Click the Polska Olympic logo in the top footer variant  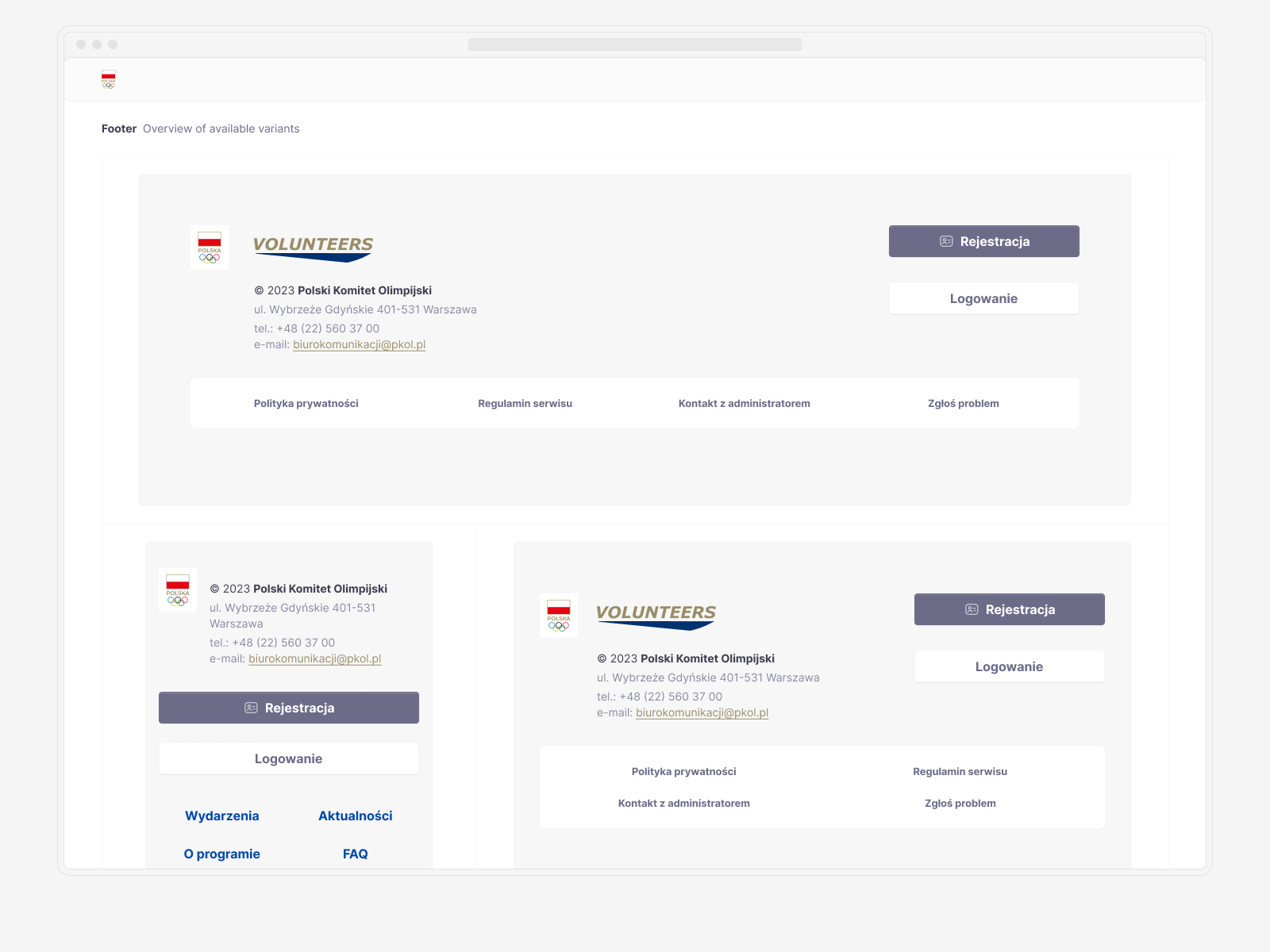(210, 248)
